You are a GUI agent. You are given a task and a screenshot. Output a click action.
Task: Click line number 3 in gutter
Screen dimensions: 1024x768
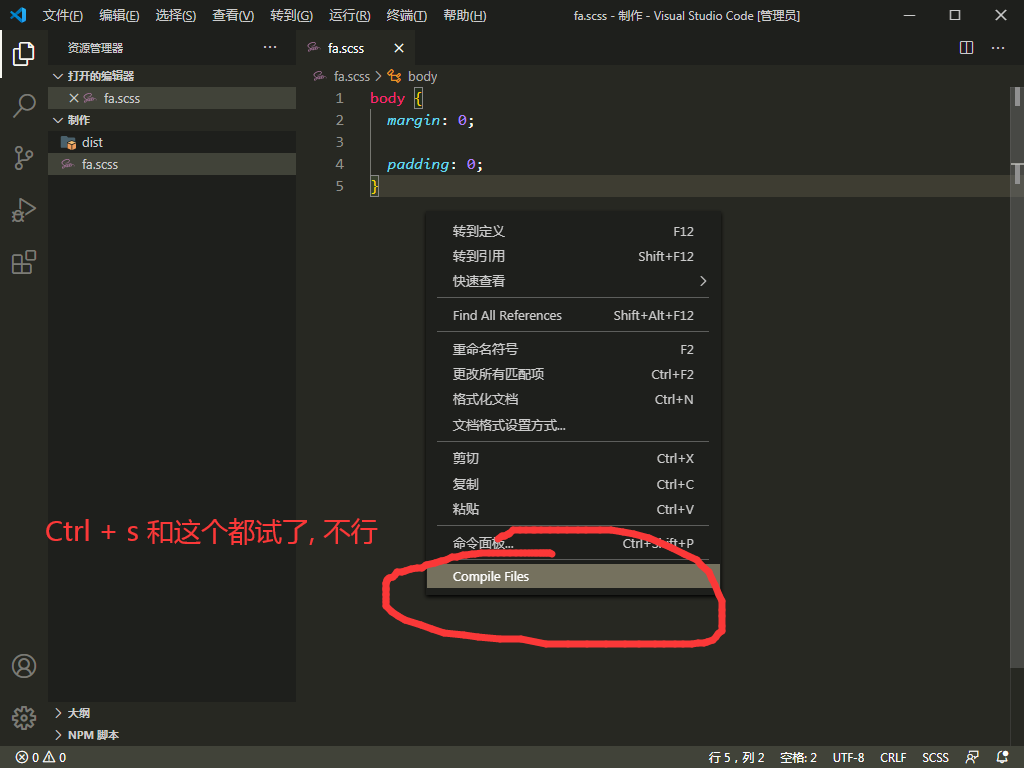[339, 142]
